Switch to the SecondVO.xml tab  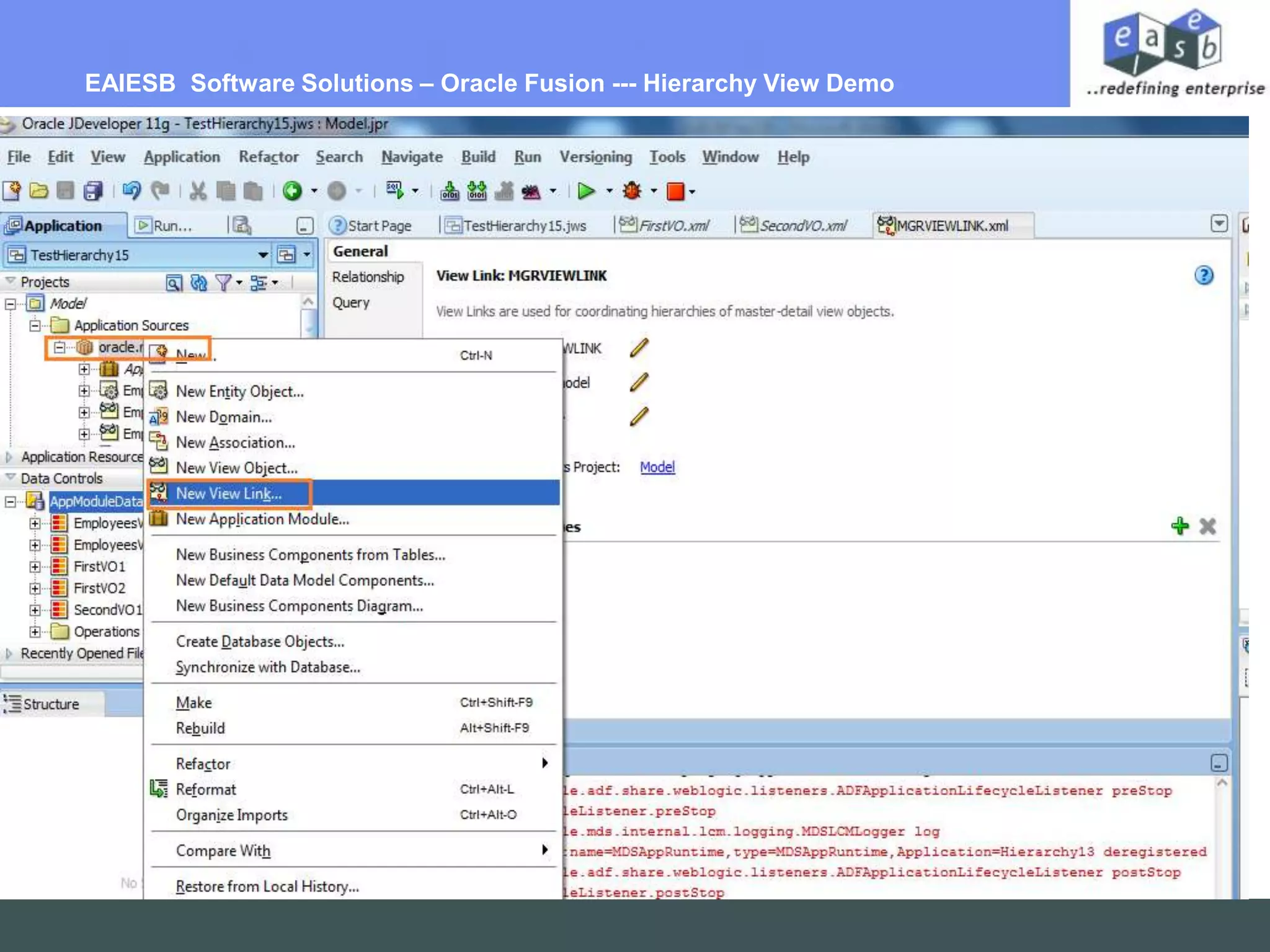794,226
